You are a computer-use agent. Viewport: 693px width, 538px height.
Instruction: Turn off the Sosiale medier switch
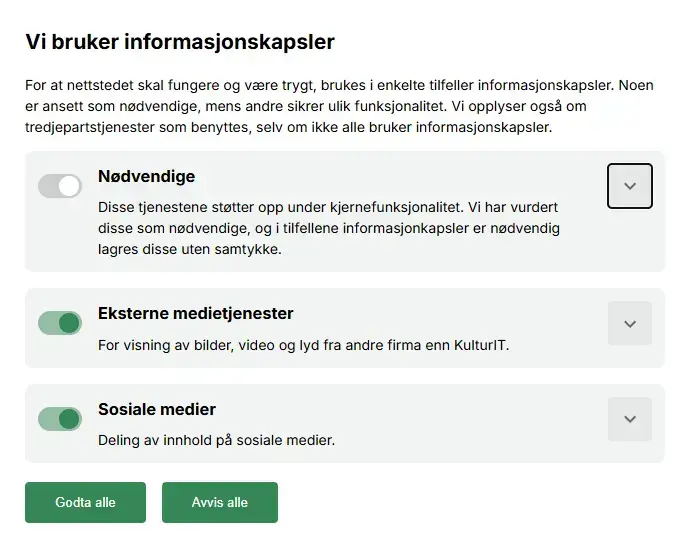(59, 419)
